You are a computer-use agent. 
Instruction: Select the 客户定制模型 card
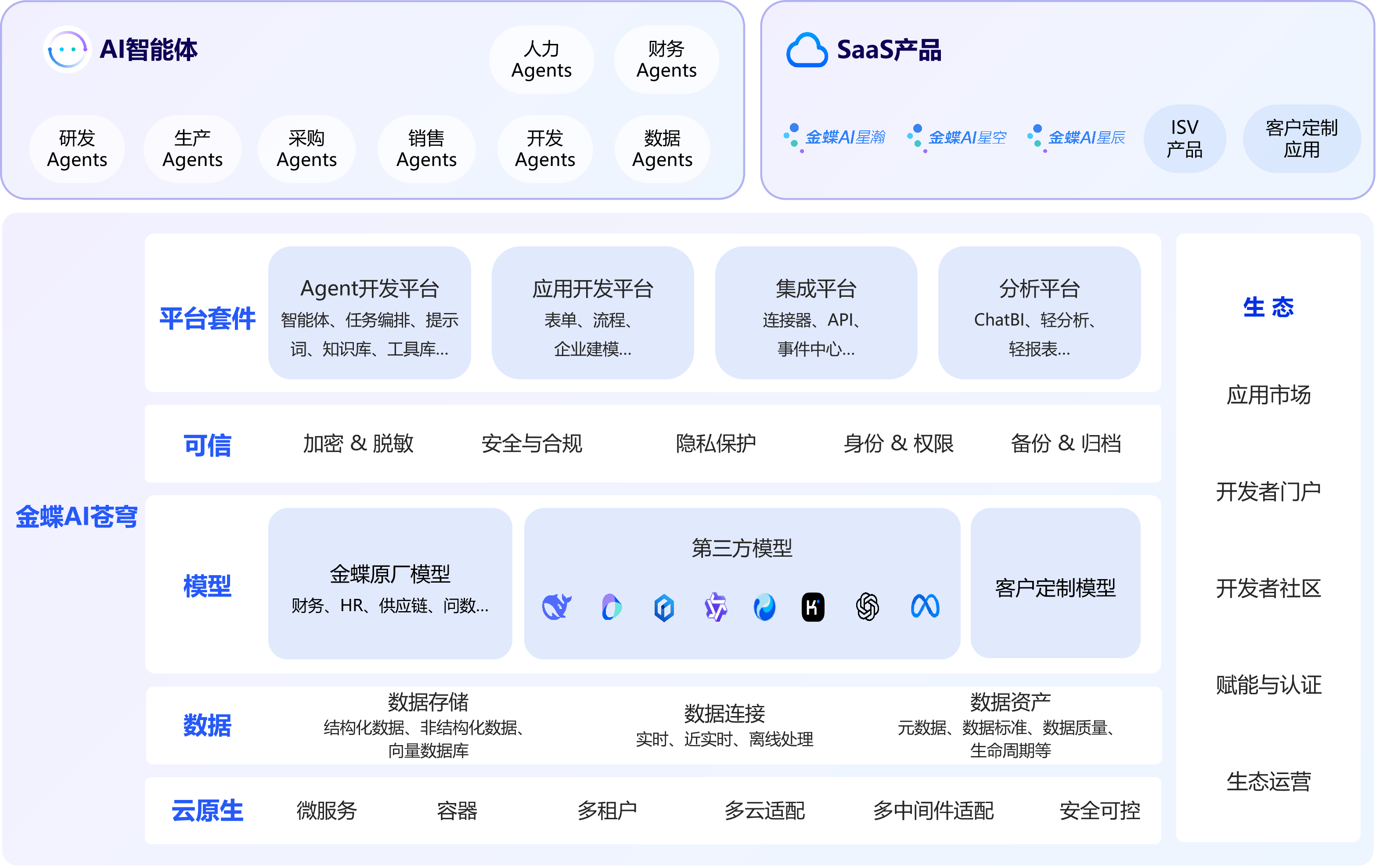(1055, 583)
